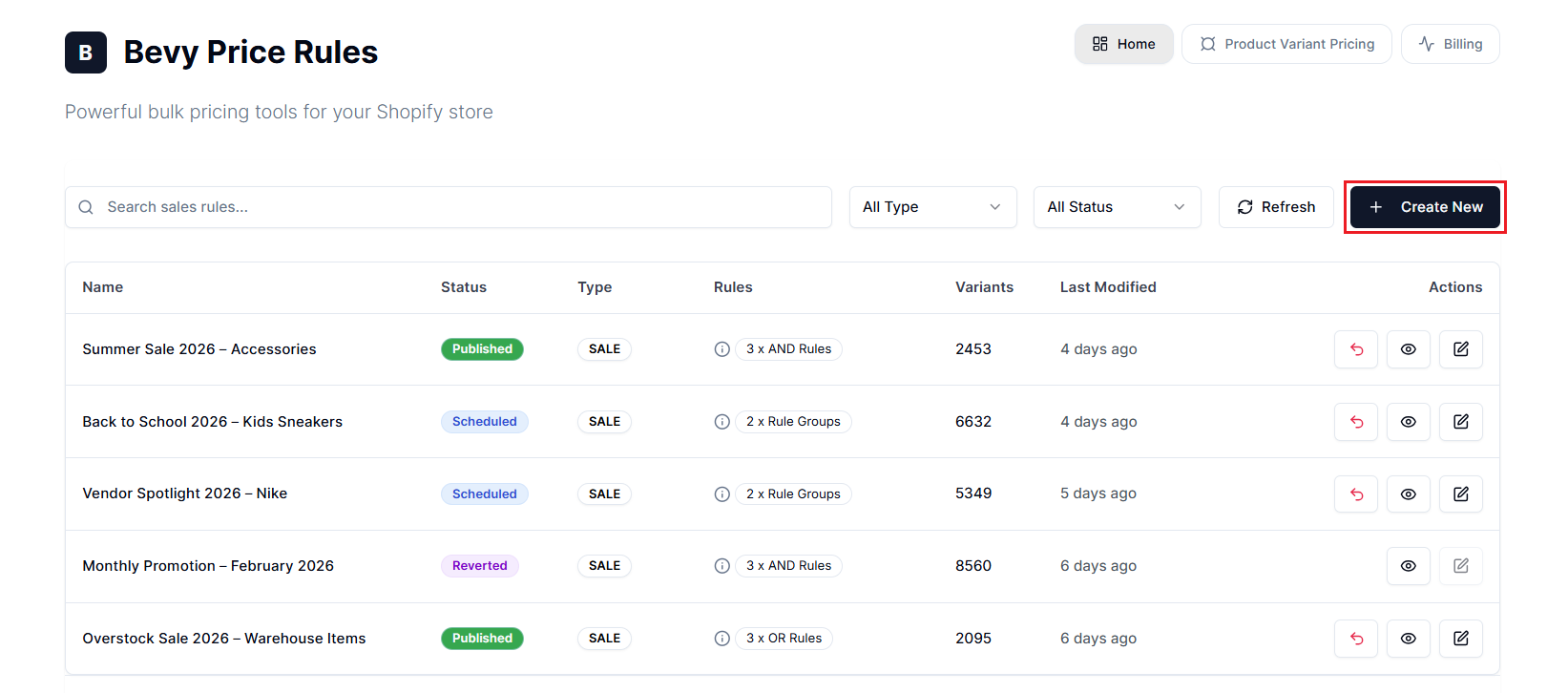Screen dimensions: 1568x693
Task: Select 'Vendor Spotlight 2026 – Nike' name
Action: [x=185, y=493]
